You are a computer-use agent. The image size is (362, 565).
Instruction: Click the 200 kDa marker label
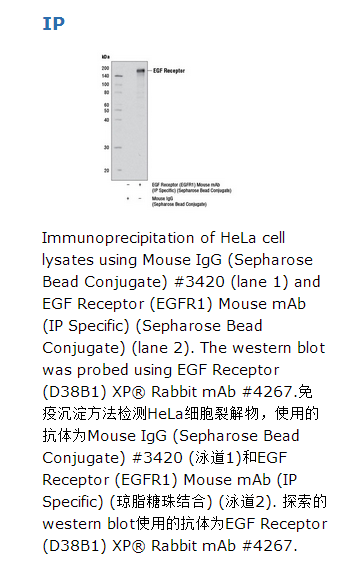tap(105, 68)
